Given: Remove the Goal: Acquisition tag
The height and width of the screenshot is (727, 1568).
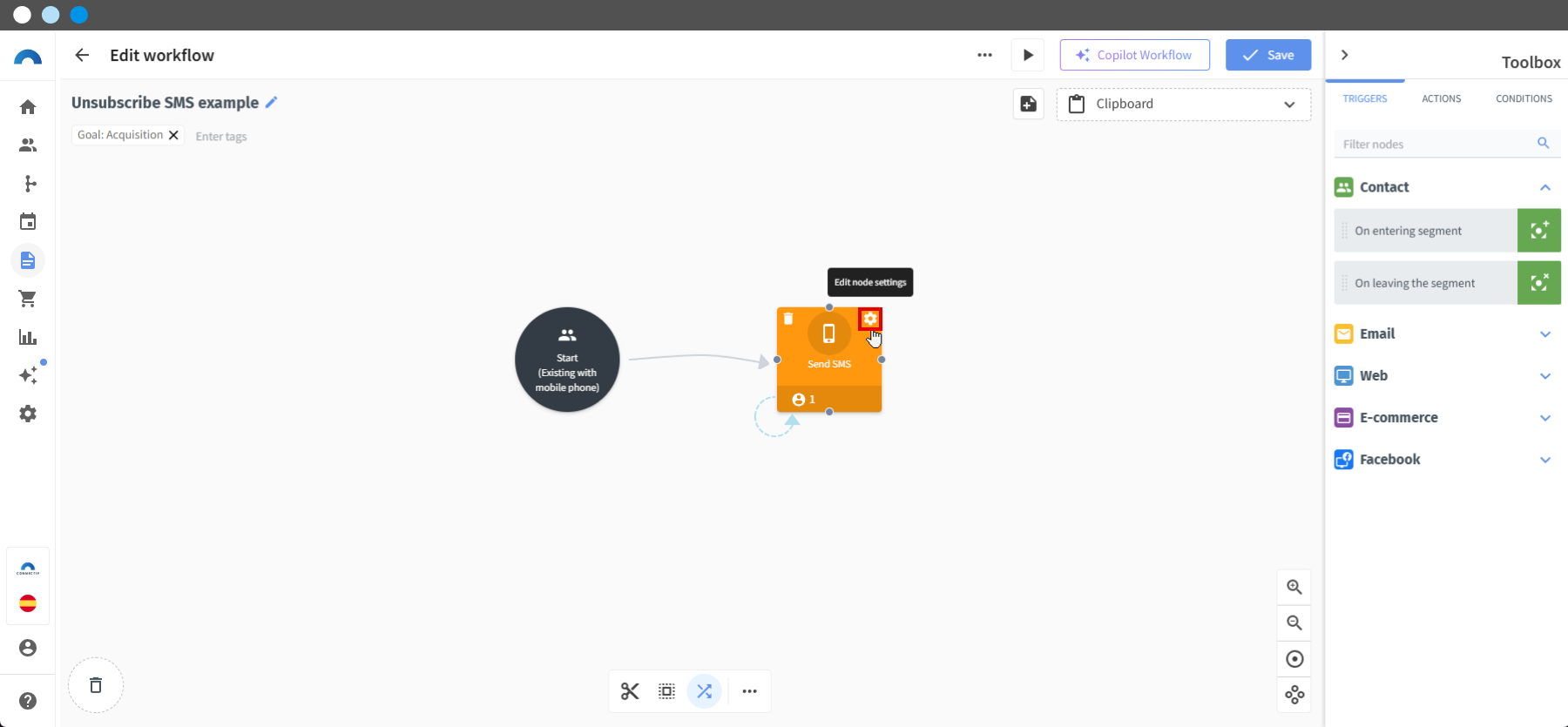Looking at the screenshot, I should pyautogui.click(x=173, y=135).
